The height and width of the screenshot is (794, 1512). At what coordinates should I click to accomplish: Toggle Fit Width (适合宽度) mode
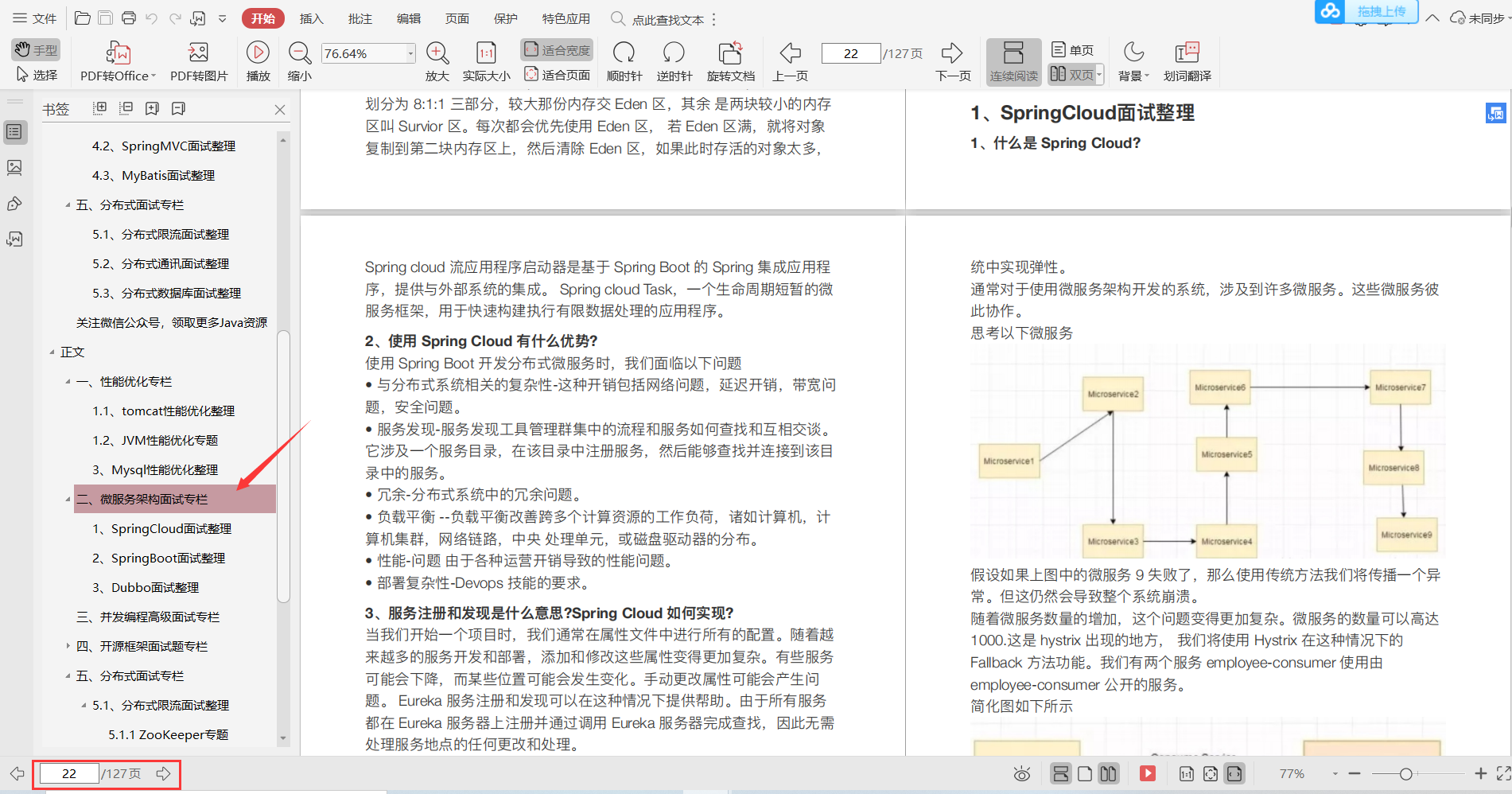pos(557,50)
